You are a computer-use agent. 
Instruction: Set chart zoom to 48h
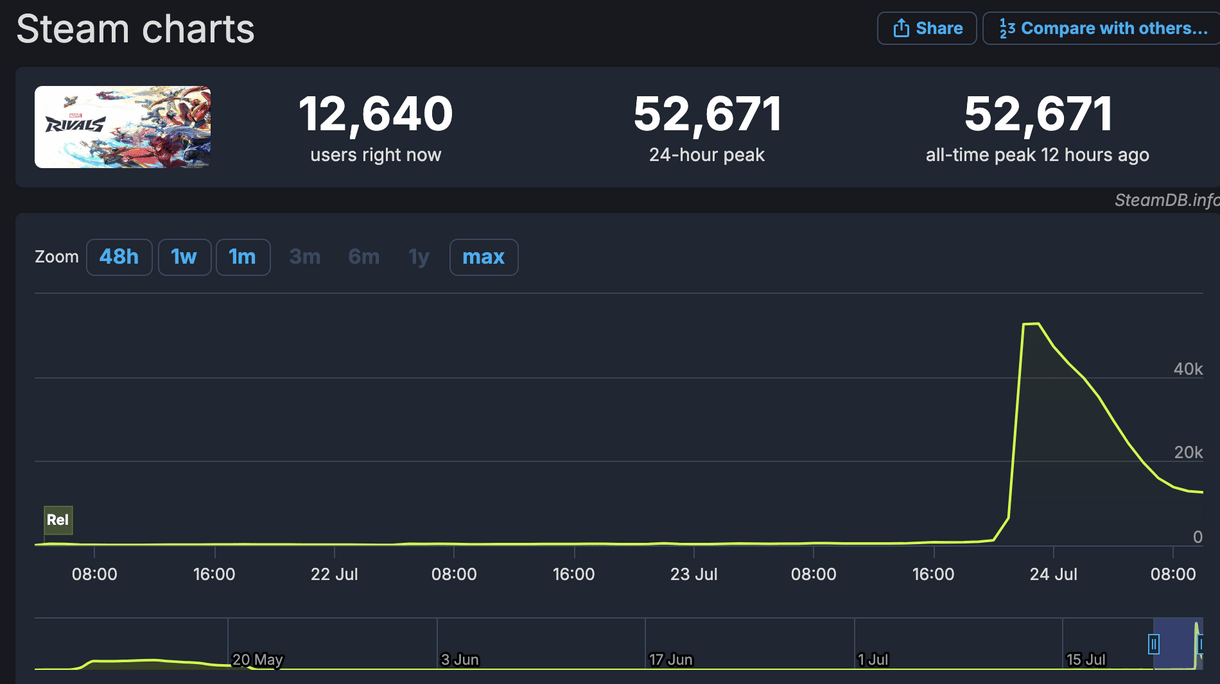point(119,257)
